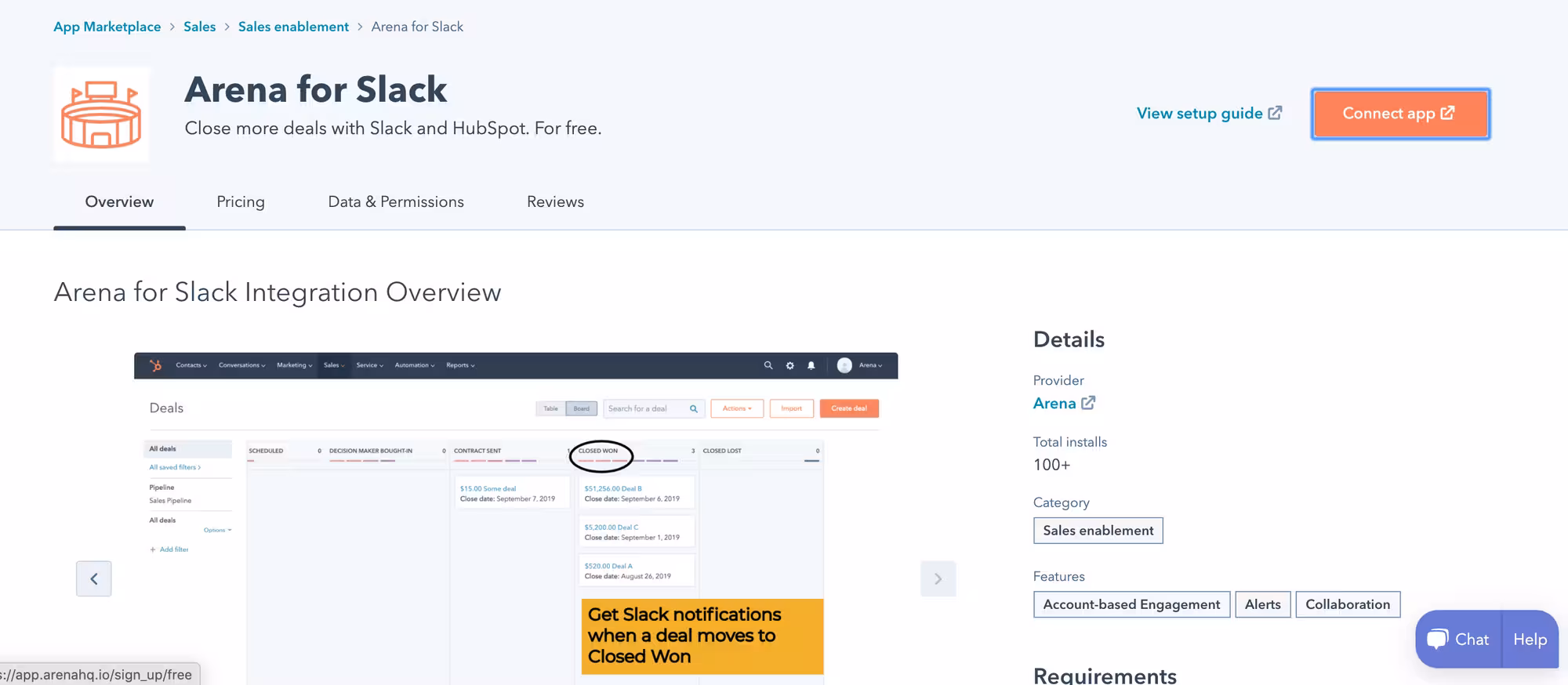Click the Arena for Slack Integration Overview heading

coord(278,292)
